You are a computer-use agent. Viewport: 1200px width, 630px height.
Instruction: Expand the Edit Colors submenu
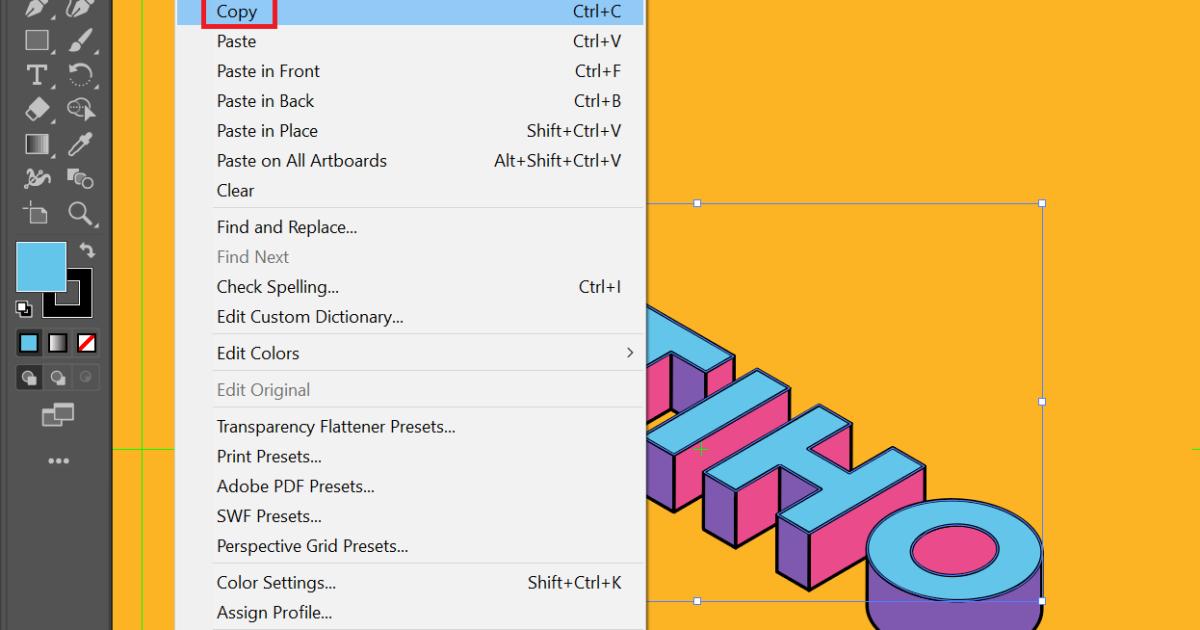(411, 353)
